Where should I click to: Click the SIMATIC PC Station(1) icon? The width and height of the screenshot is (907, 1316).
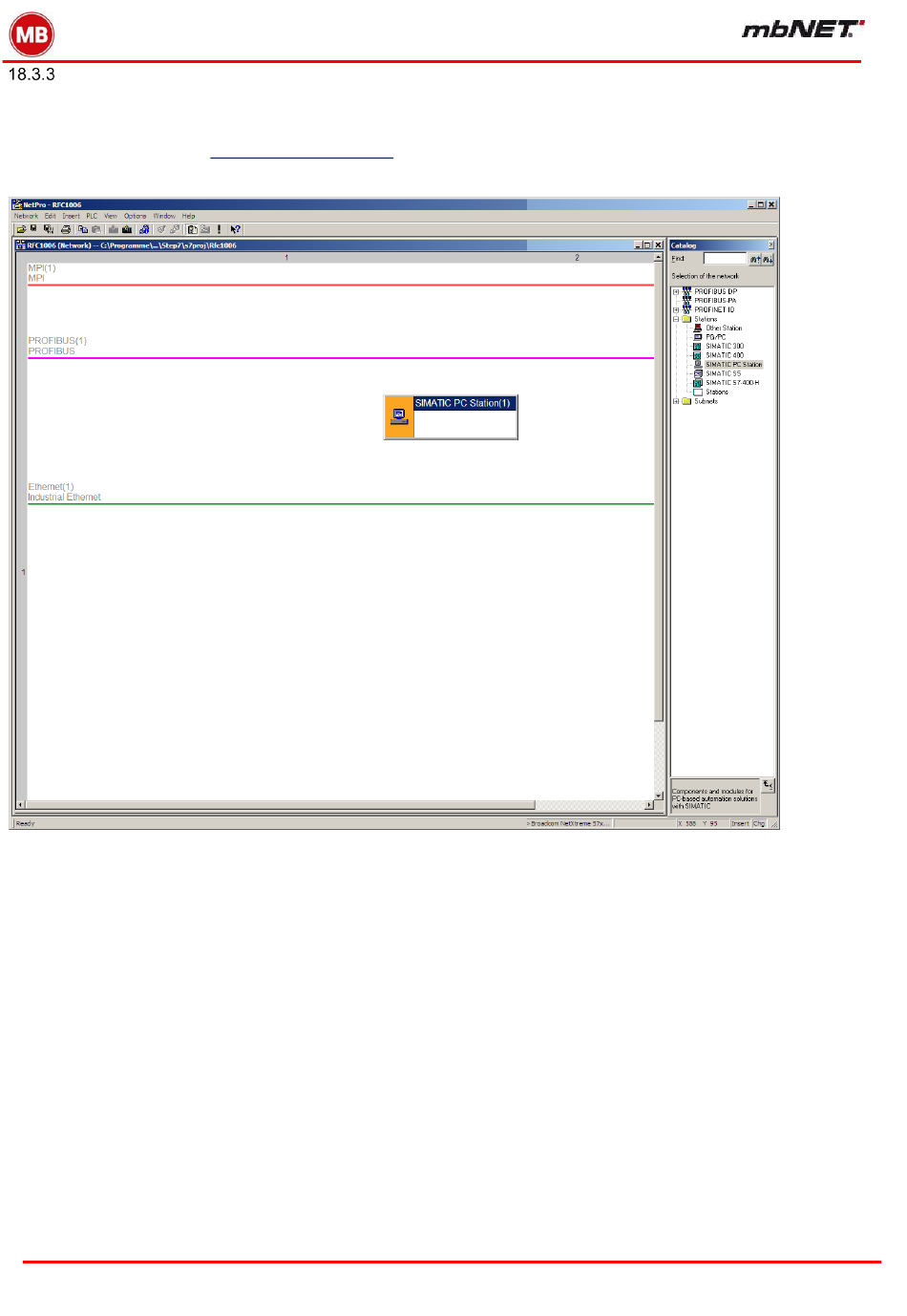click(399, 417)
